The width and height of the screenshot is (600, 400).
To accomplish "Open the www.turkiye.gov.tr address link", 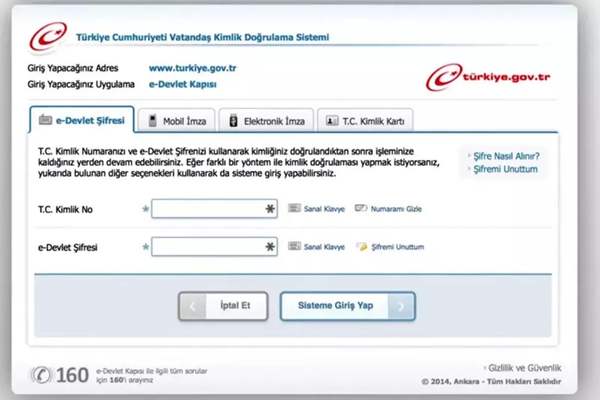I will pos(192,68).
